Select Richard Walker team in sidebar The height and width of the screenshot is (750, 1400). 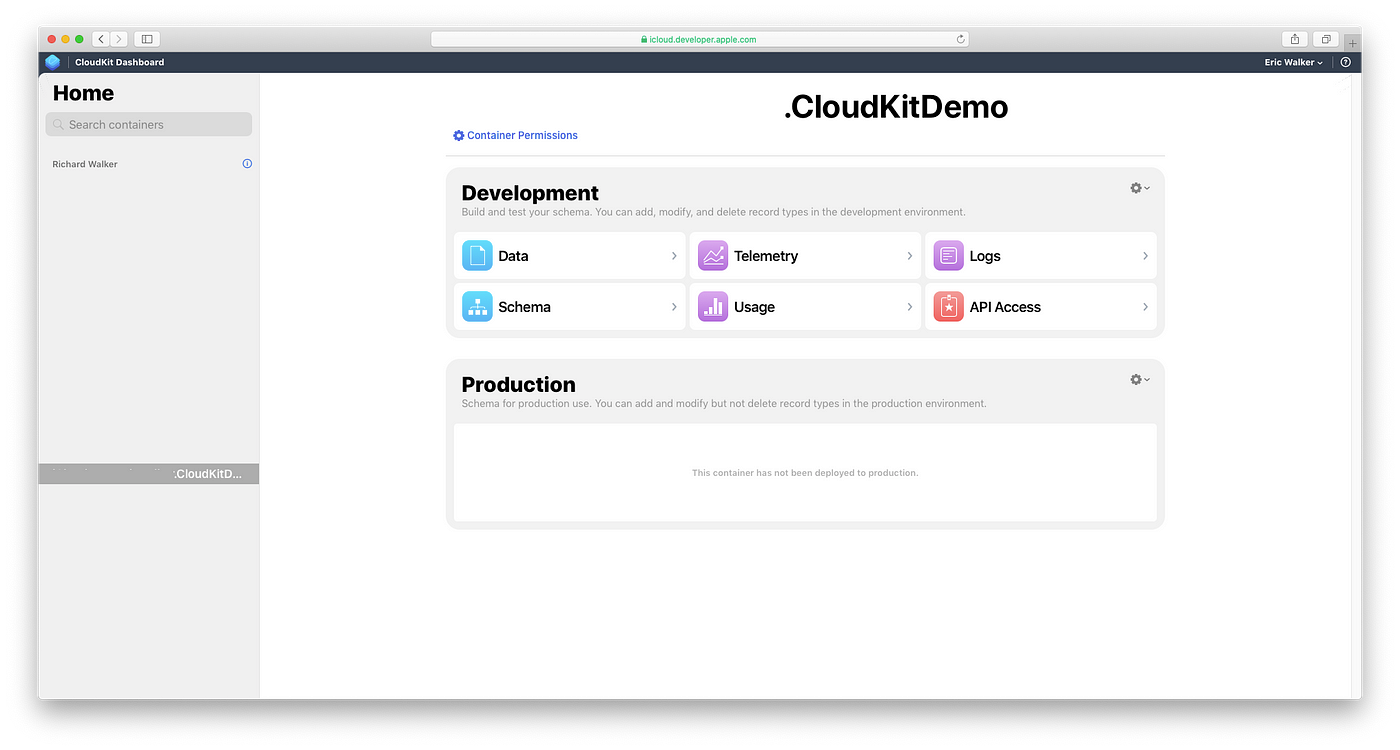point(85,164)
